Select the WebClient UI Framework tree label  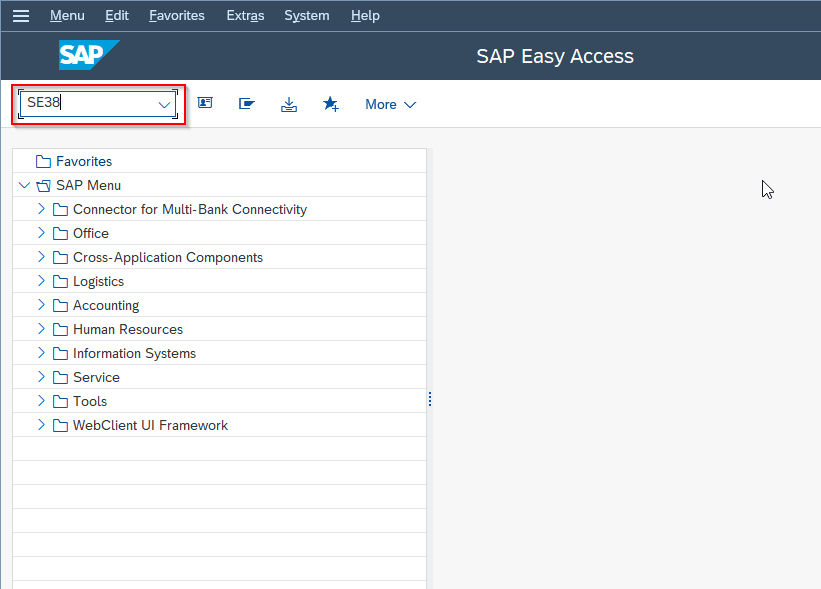pos(150,426)
